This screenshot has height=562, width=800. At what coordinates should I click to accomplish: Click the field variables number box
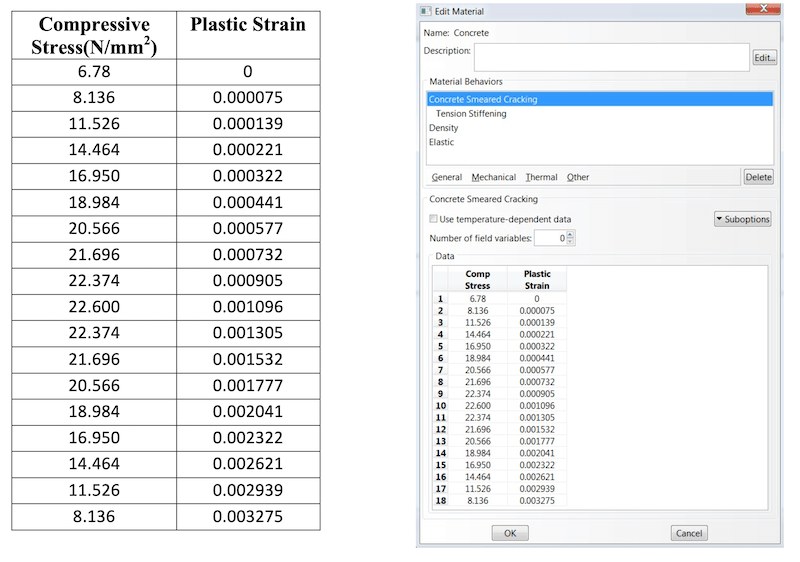tap(548, 238)
